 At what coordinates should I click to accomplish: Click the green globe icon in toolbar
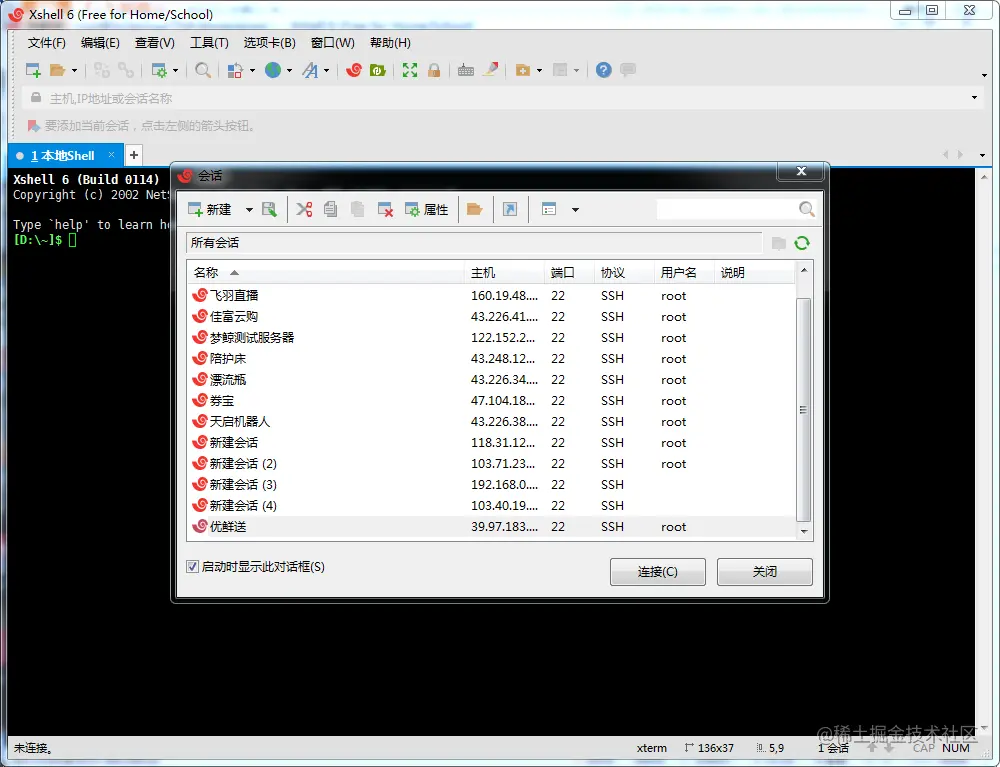pos(273,70)
